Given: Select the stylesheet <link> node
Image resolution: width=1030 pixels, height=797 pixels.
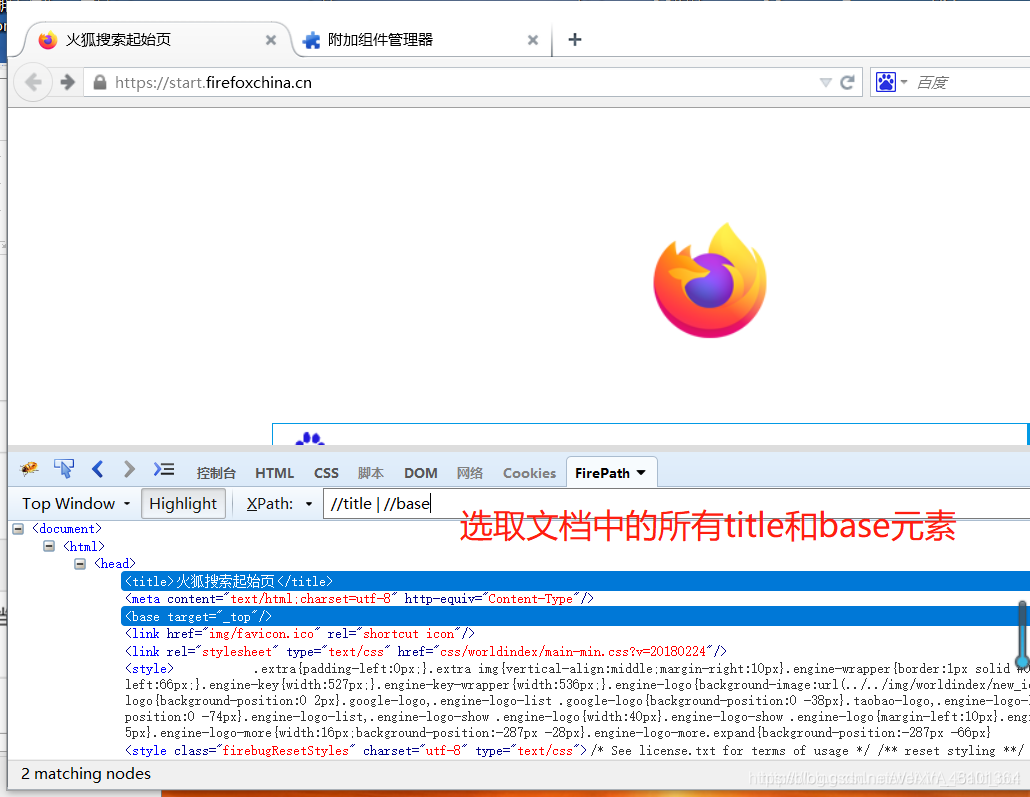Looking at the screenshot, I should [x=426, y=651].
